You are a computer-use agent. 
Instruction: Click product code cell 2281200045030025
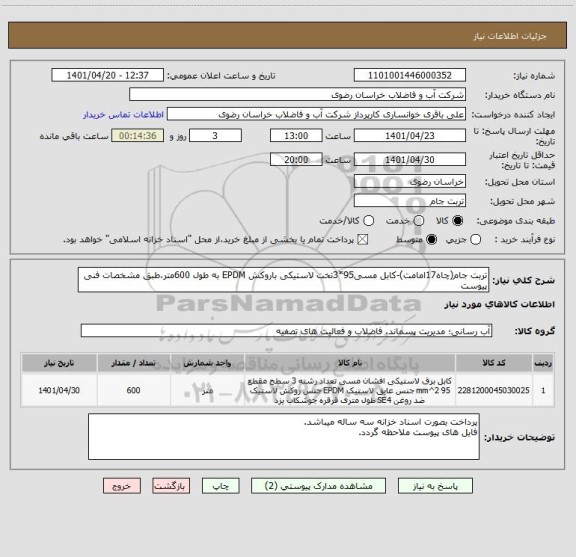pos(494,390)
